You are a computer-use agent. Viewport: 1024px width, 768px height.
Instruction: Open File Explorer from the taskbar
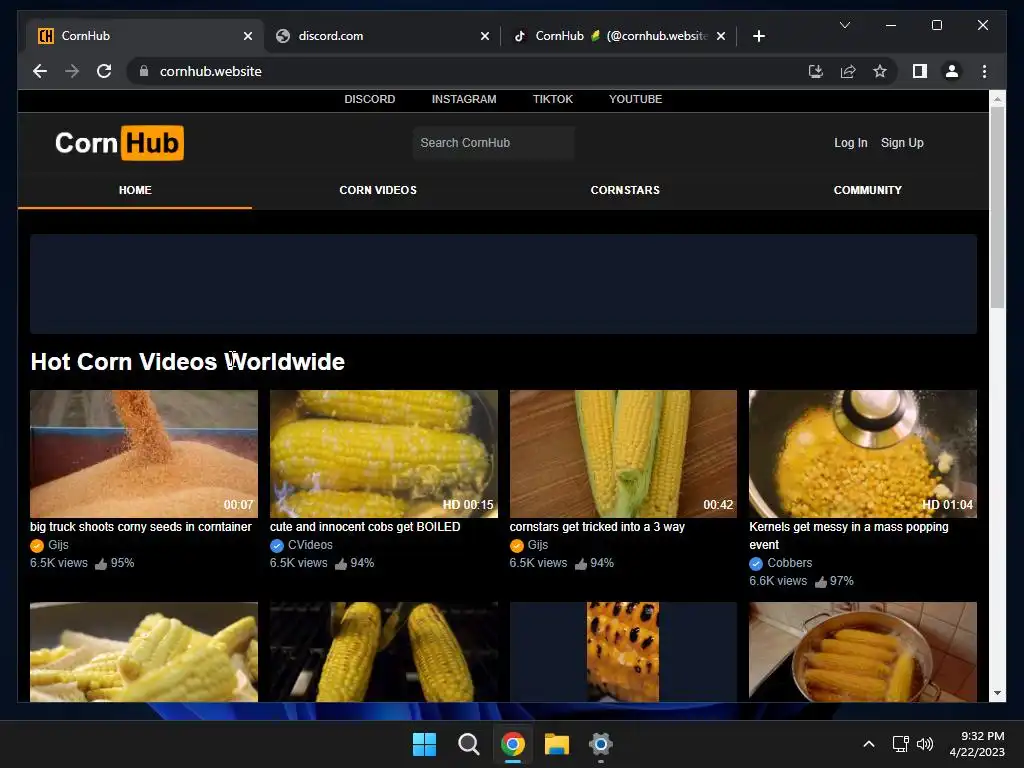pyautogui.click(x=557, y=744)
